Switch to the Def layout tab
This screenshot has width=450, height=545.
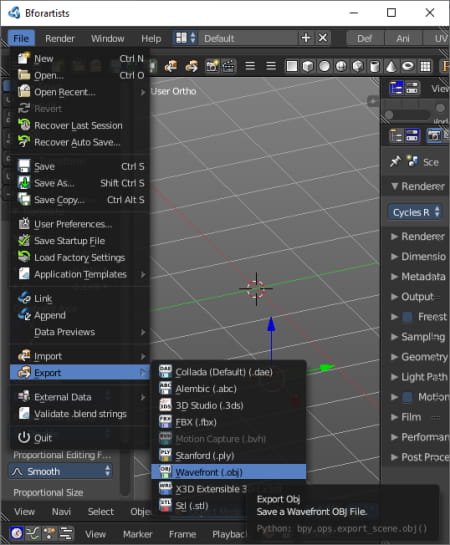365,38
